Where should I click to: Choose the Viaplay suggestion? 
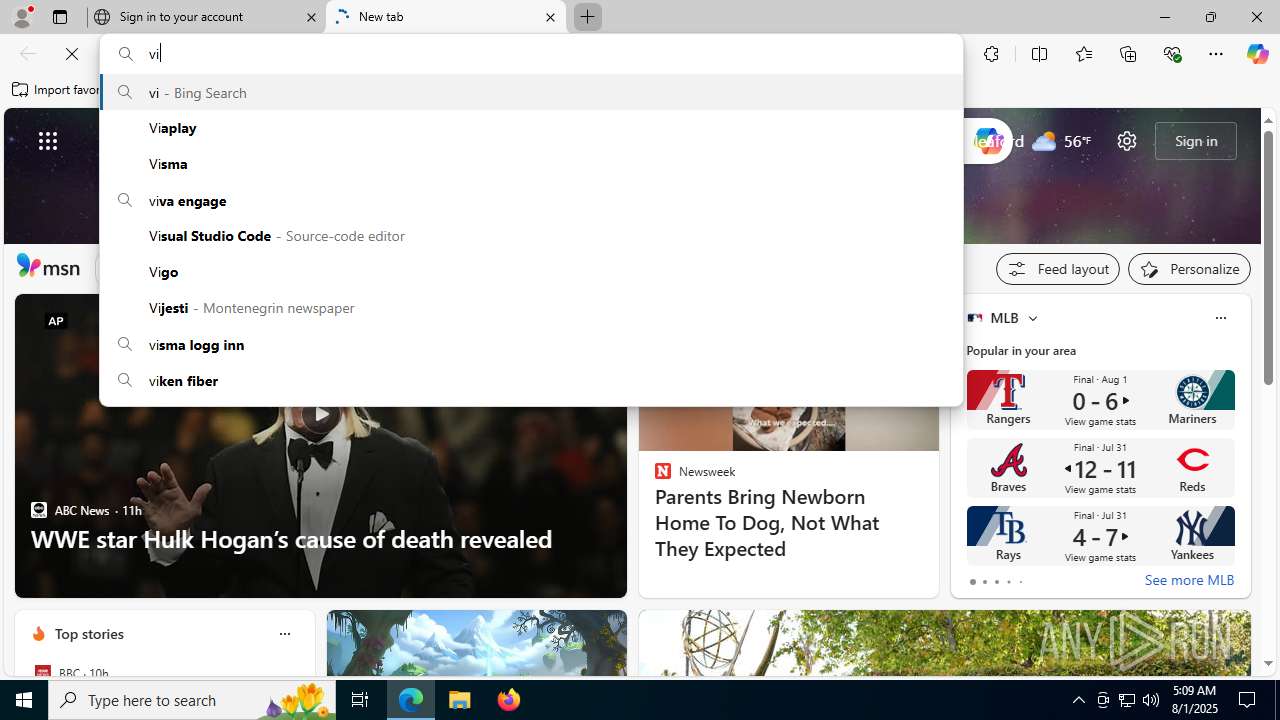pyautogui.click(x=531, y=128)
